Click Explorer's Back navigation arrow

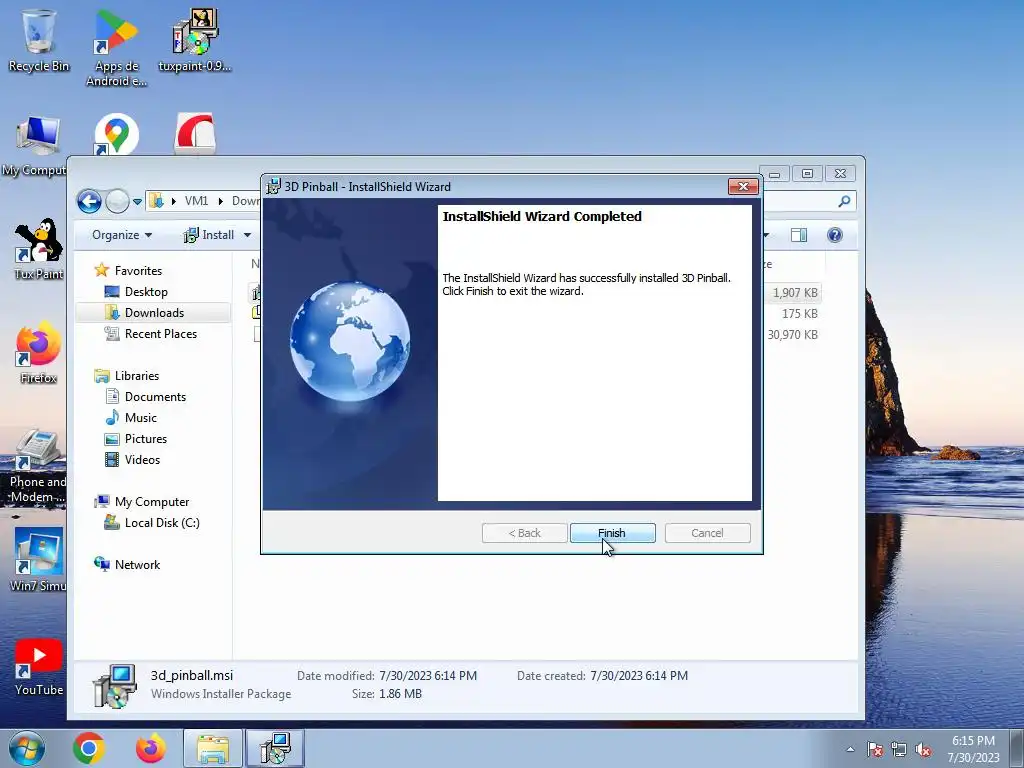(x=89, y=201)
